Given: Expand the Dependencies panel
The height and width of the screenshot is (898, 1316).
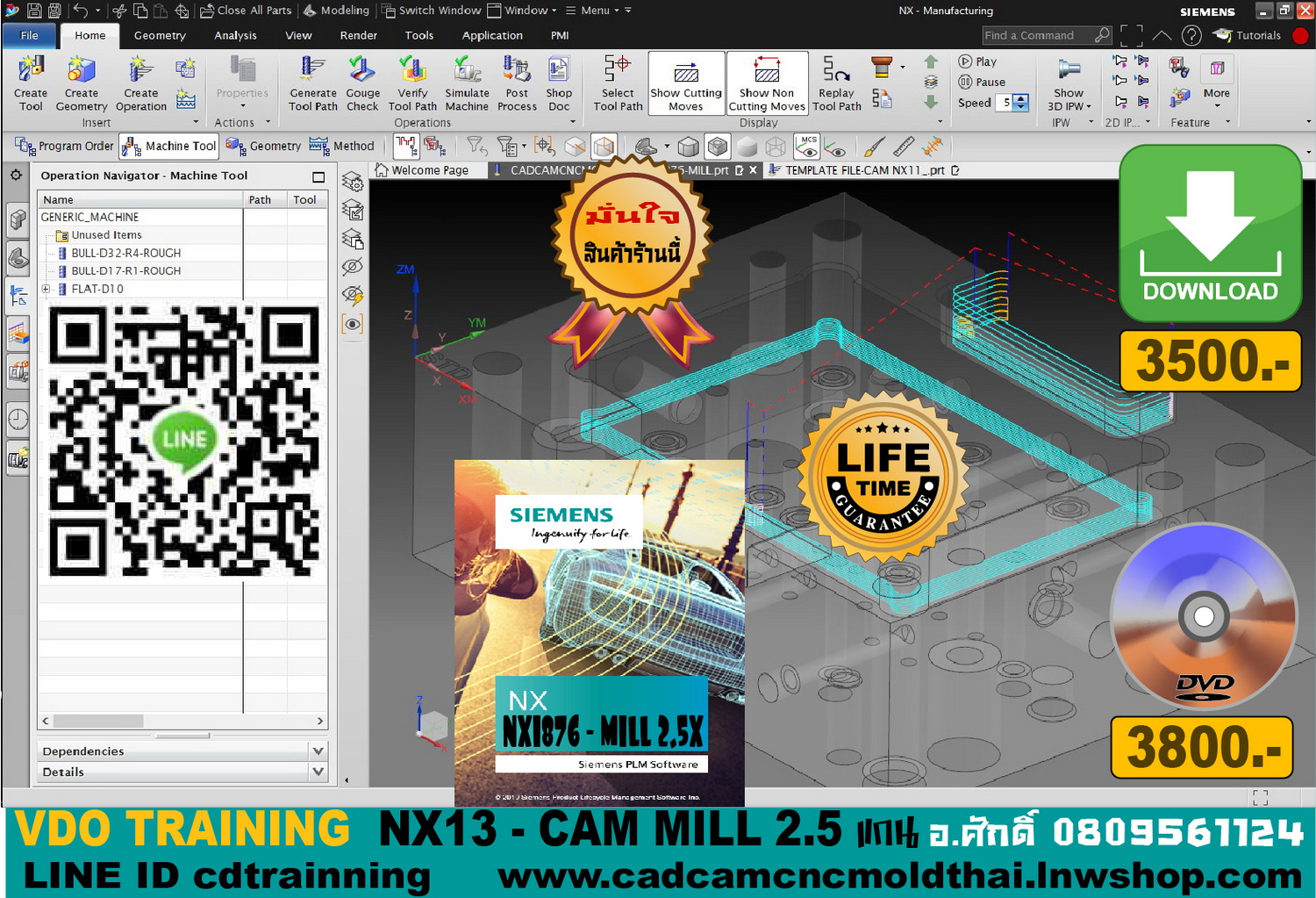Looking at the screenshot, I should tap(318, 751).
